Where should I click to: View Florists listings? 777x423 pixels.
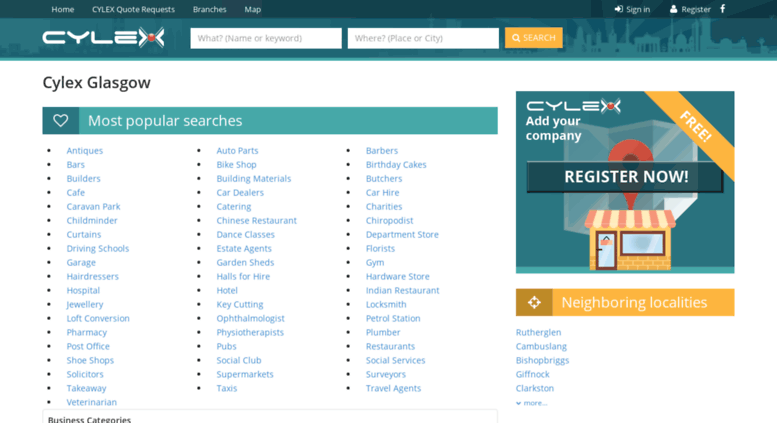click(380, 249)
